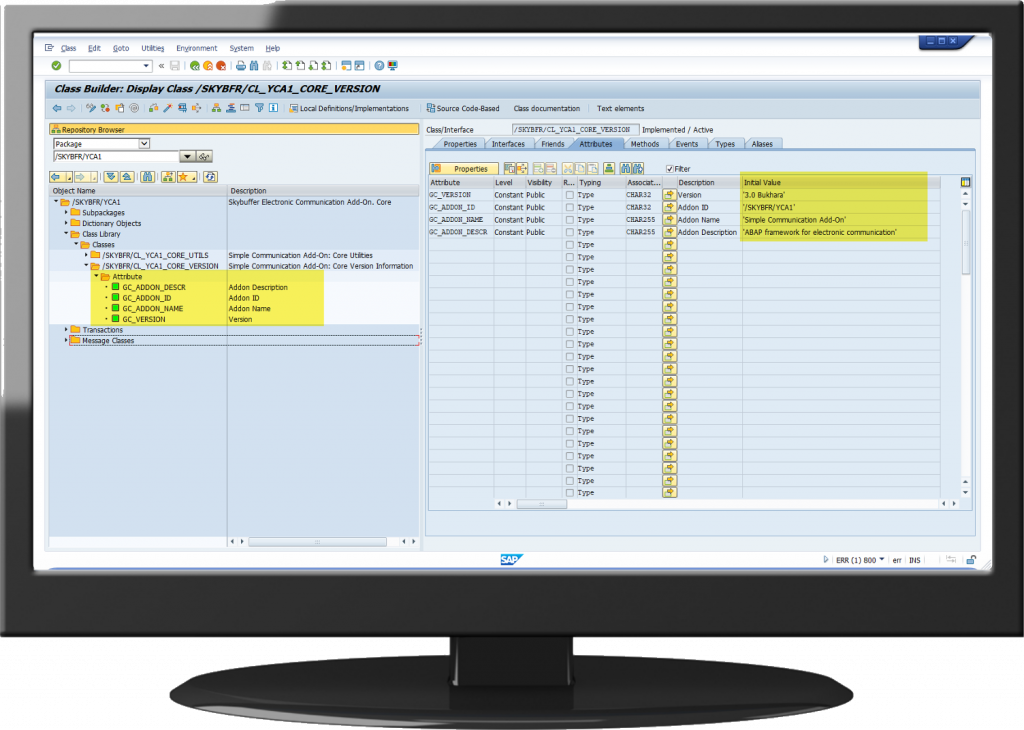Click the orange Exit icon

click(x=208, y=65)
